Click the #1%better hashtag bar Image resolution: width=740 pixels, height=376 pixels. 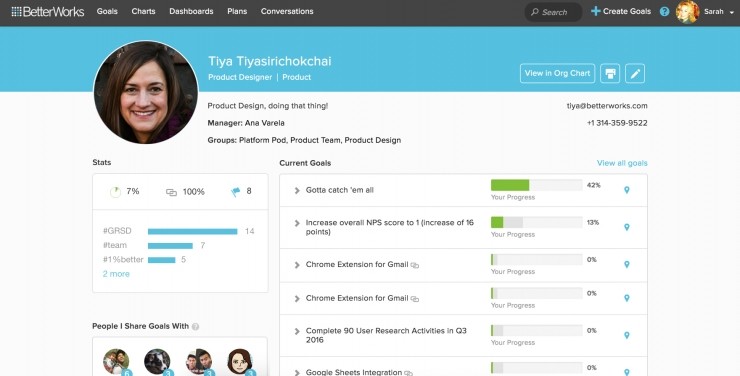point(161,260)
